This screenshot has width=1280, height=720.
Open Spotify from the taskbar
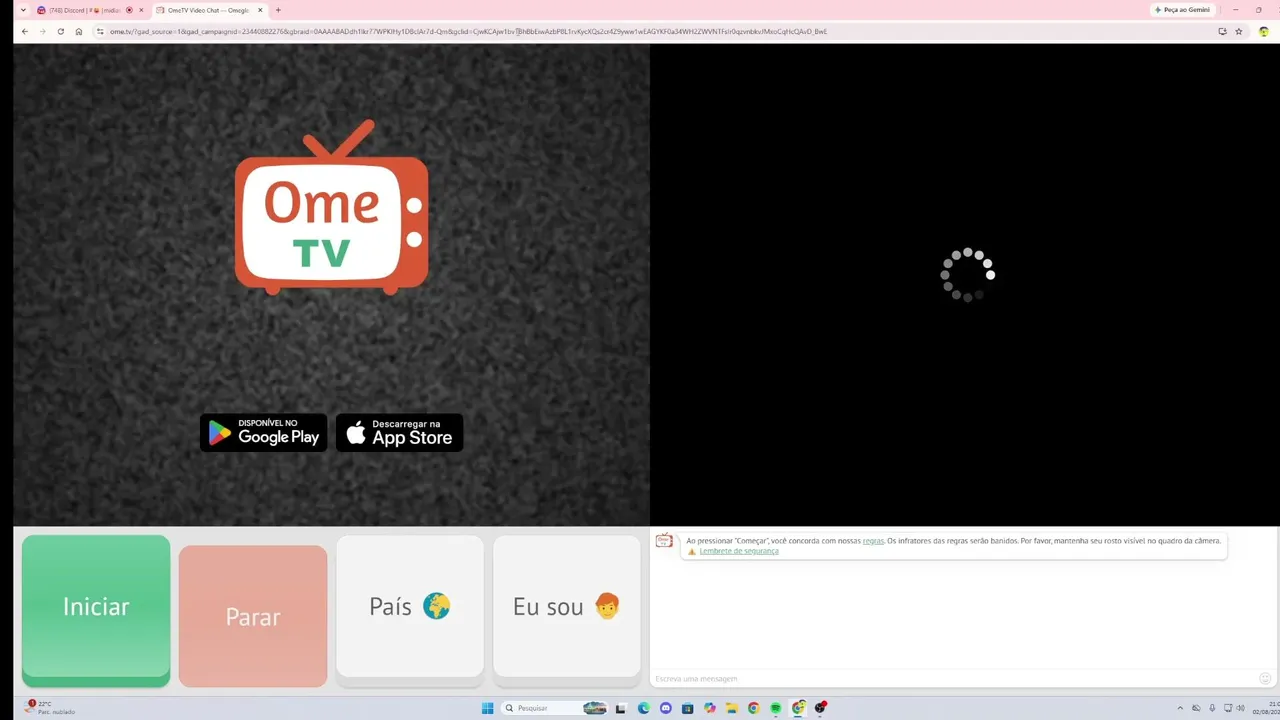tap(776, 708)
